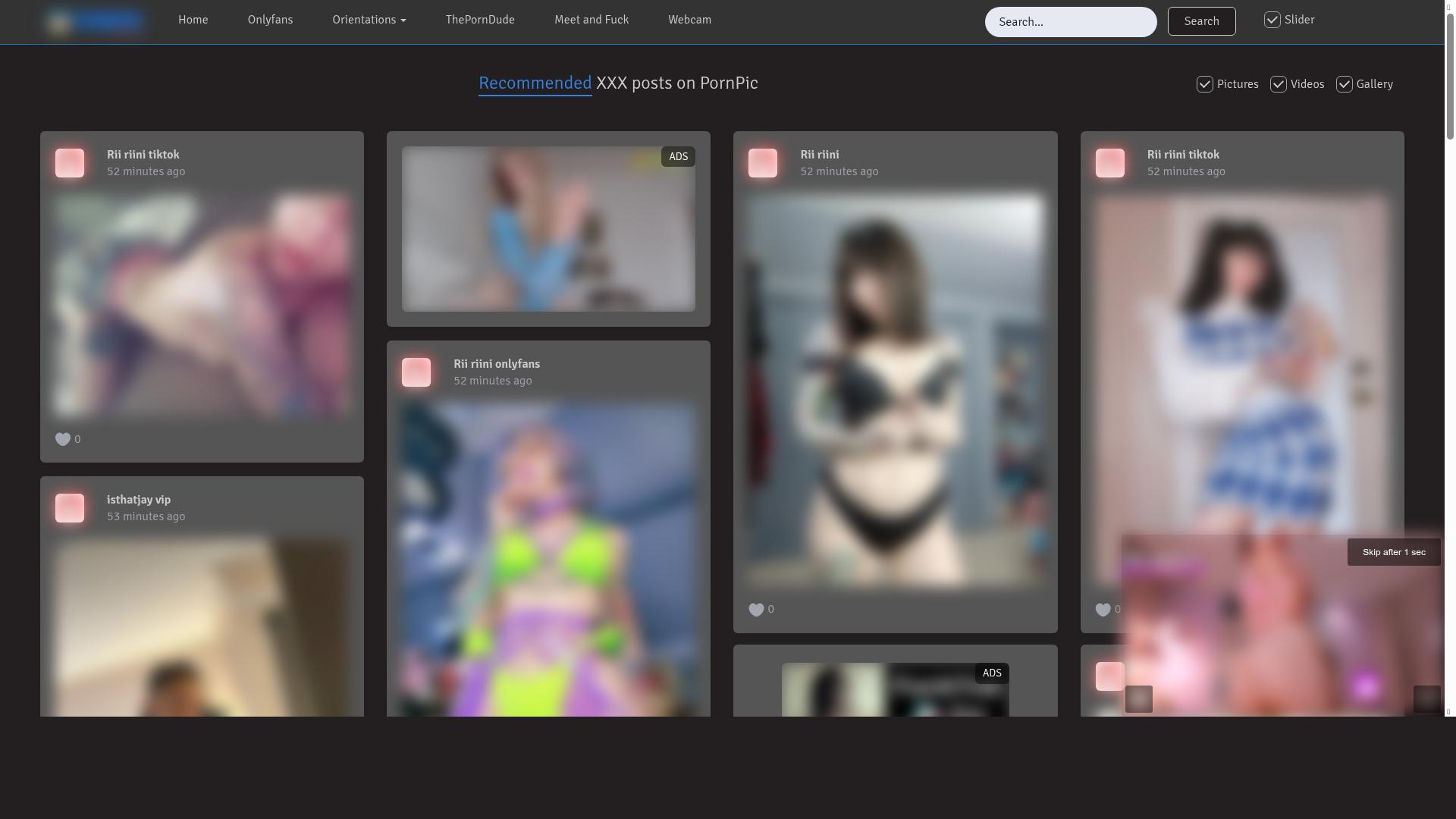Click avatar of first Rii riini tiktok post
This screenshot has width=1456, height=819.
[x=70, y=163]
